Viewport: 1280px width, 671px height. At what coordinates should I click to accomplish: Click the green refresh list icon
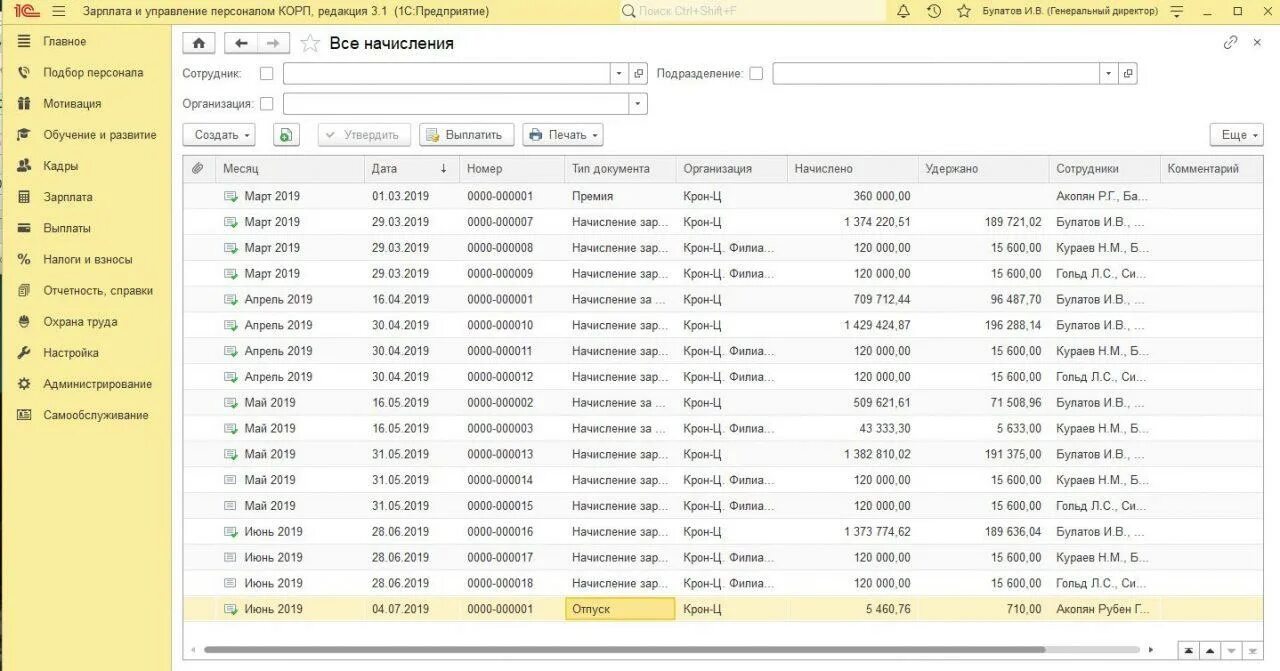[286, 135]
